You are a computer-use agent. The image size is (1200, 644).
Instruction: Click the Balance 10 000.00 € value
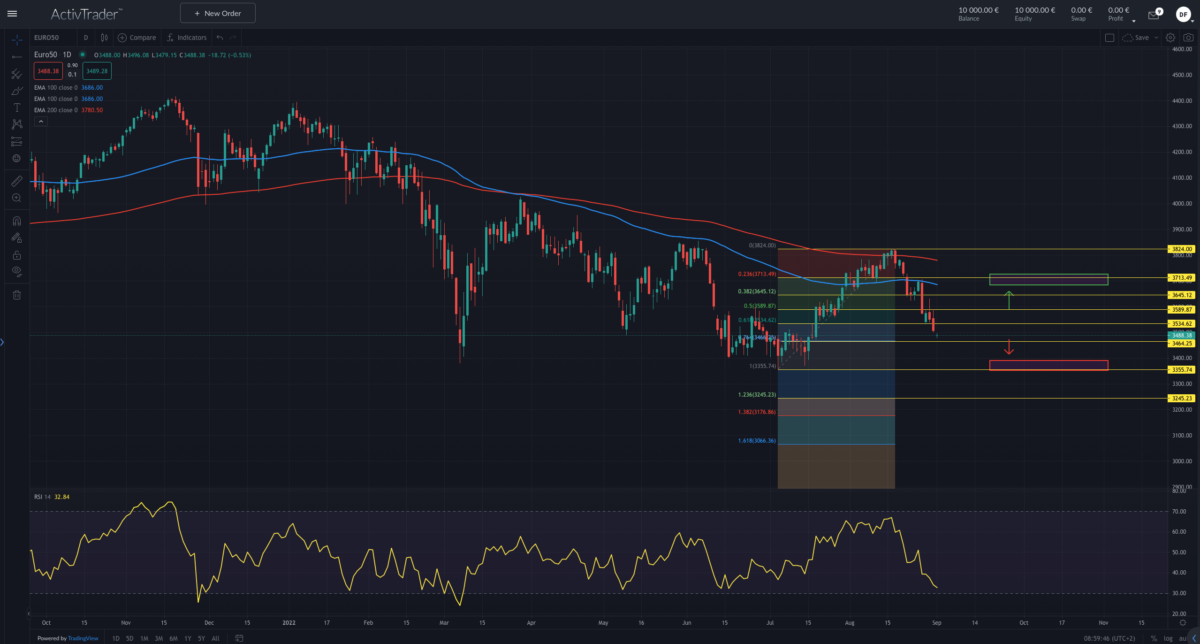pos(977,10)
